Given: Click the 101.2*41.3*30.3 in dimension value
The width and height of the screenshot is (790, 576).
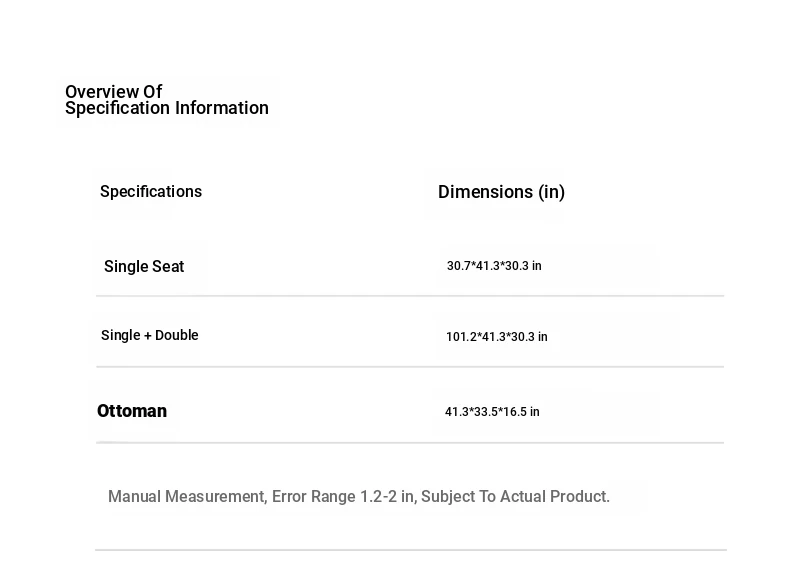Looking at the screenshot, I should pyautogui.click(x=497, y=337).
